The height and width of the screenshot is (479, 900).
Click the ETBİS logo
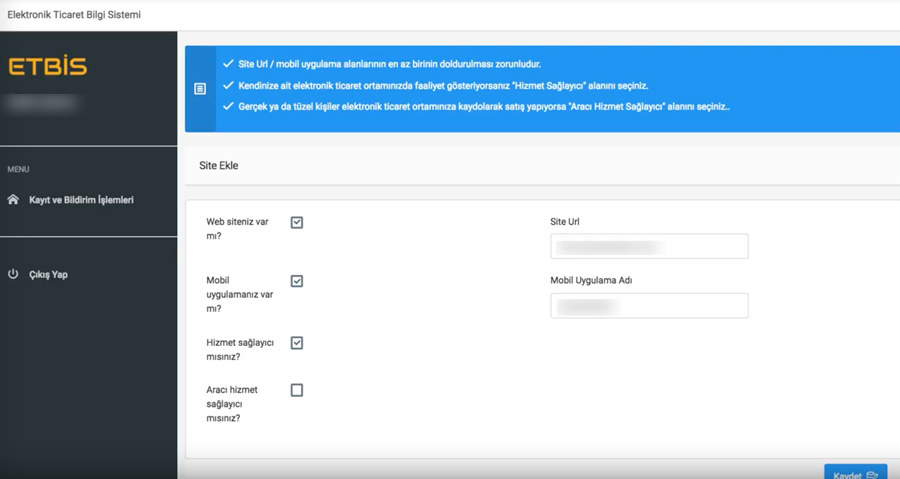(48, 66)
